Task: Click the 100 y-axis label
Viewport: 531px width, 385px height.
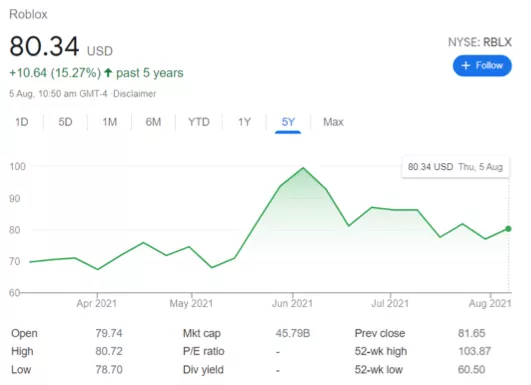Action: pos(17,167)
